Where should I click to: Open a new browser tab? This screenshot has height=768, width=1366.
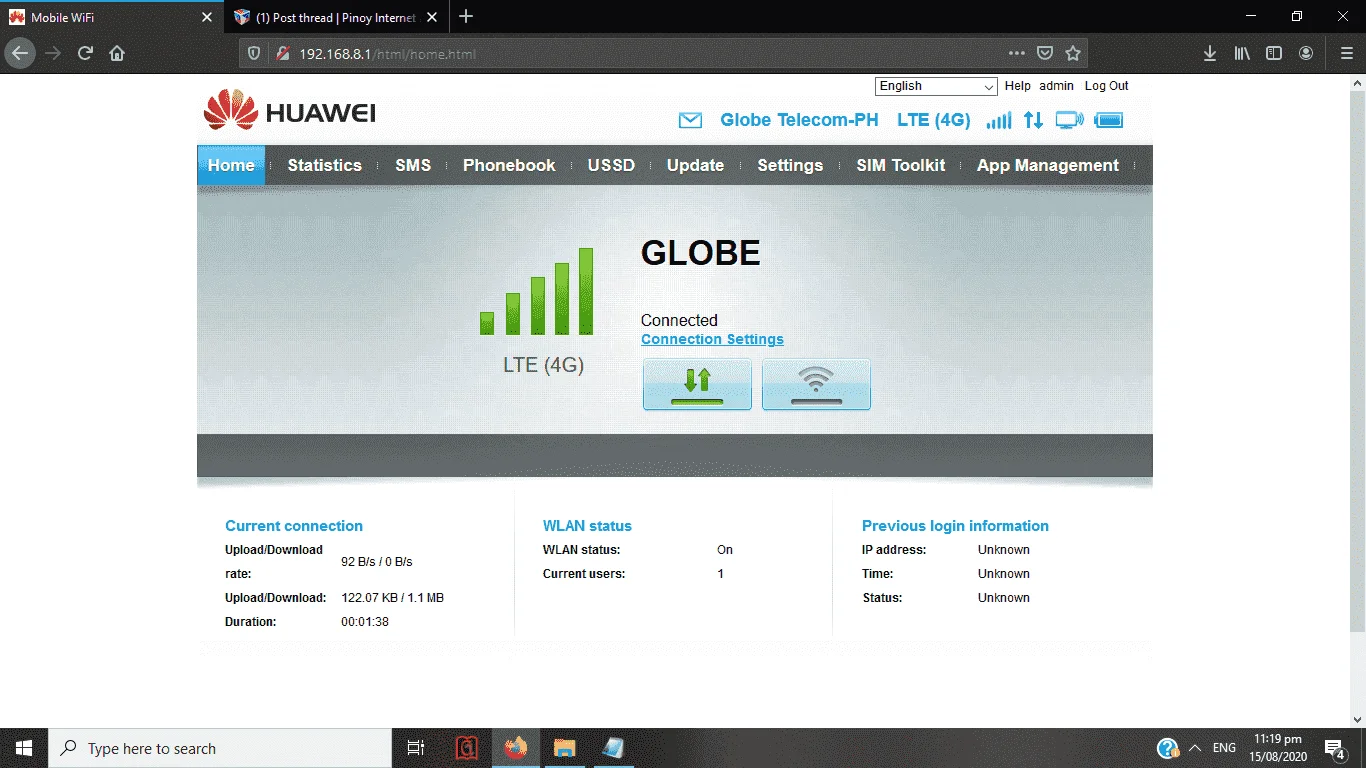tap(466, 17)
